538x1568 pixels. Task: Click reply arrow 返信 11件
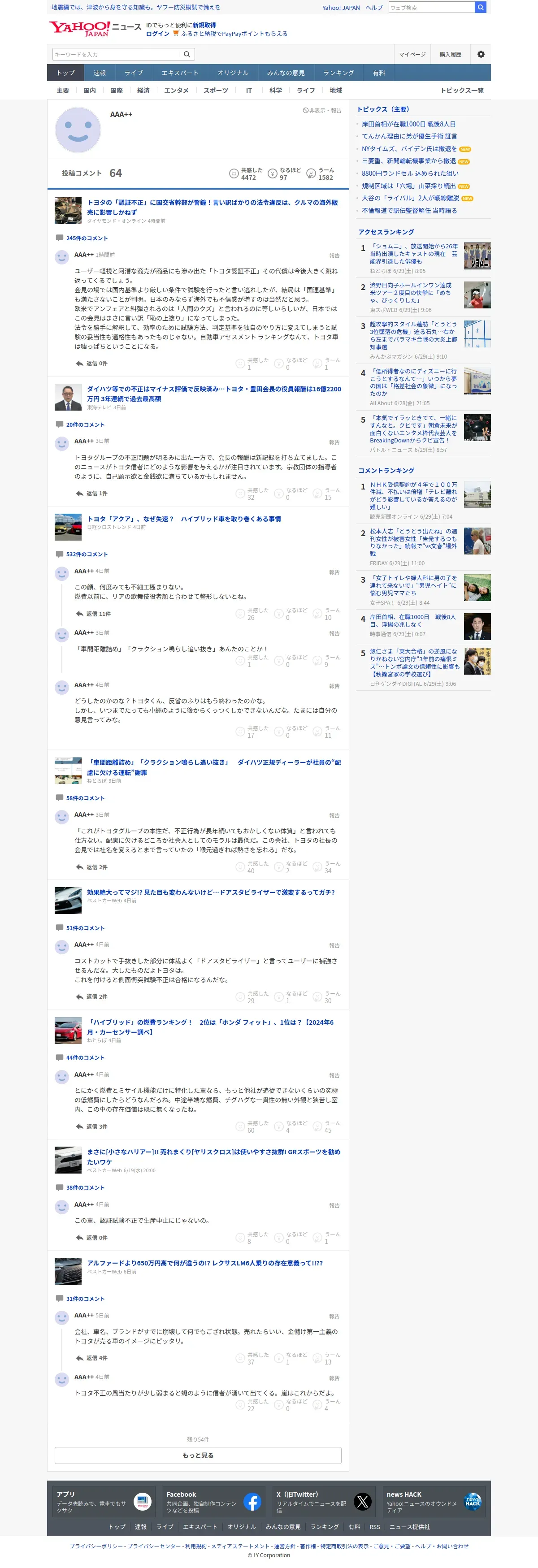(93, 614)
